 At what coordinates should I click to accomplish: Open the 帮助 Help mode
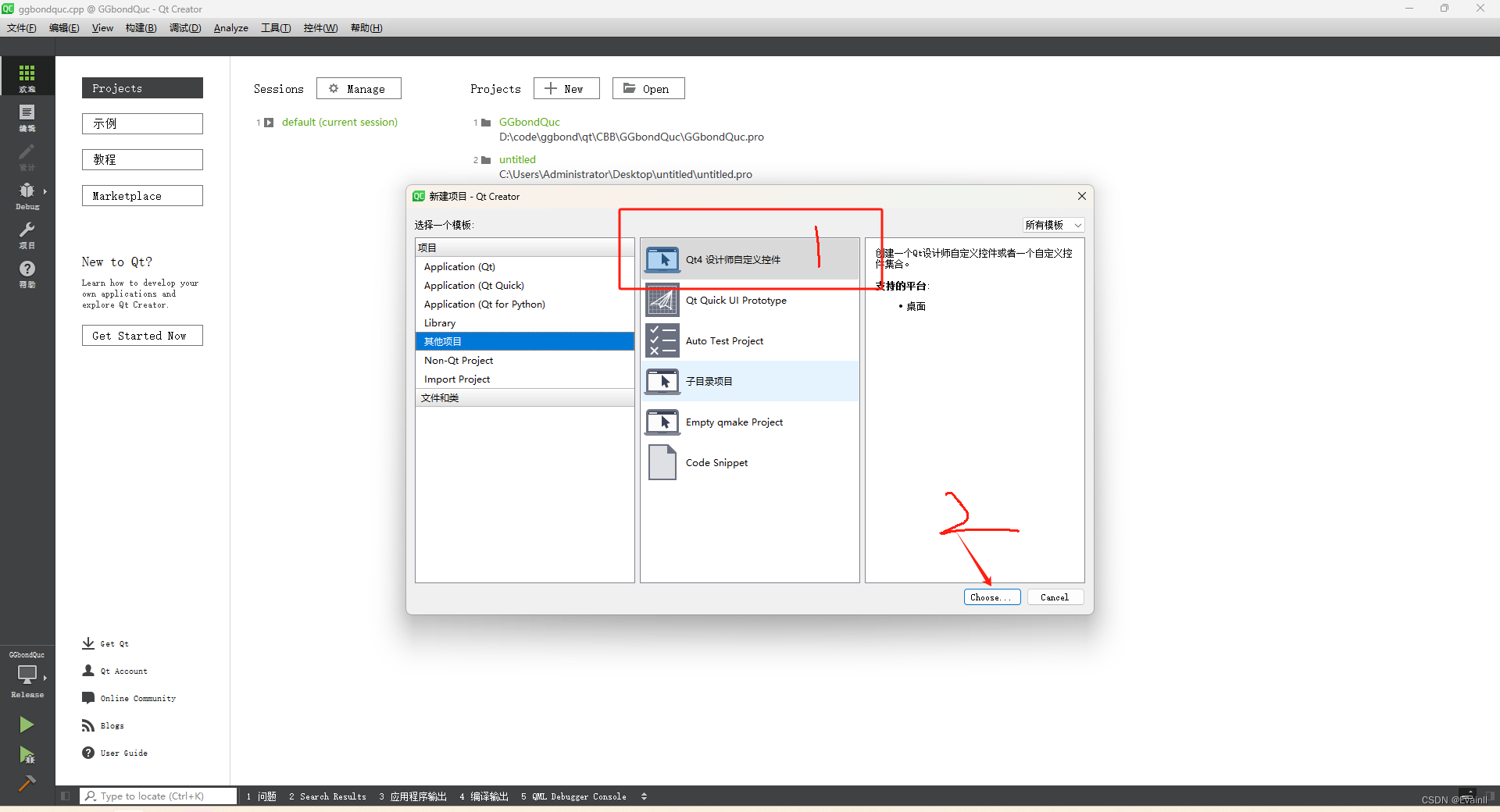click(x=27, y=273)
